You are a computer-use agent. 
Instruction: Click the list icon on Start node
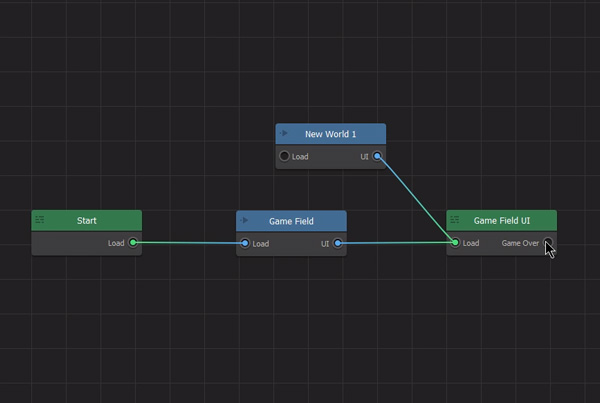point(40,220)
